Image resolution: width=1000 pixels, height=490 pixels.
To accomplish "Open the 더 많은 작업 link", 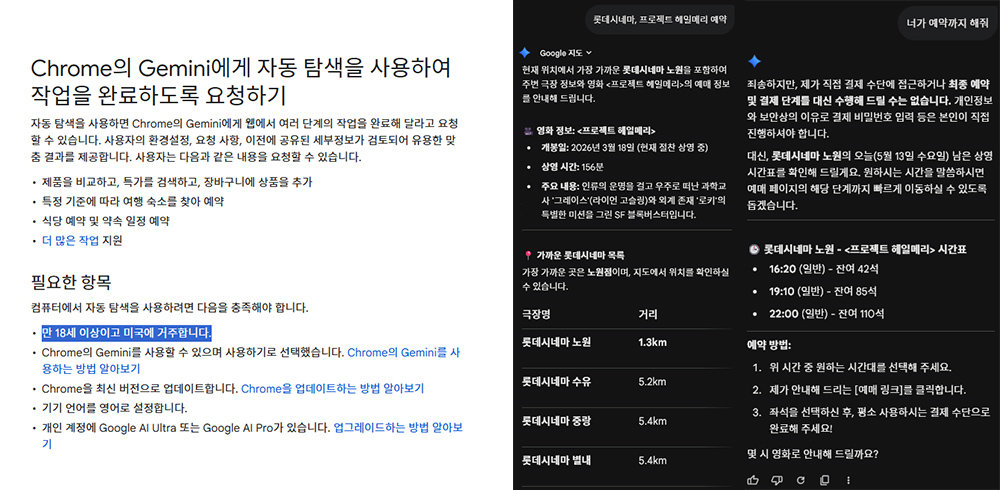I will pos(70,241).
